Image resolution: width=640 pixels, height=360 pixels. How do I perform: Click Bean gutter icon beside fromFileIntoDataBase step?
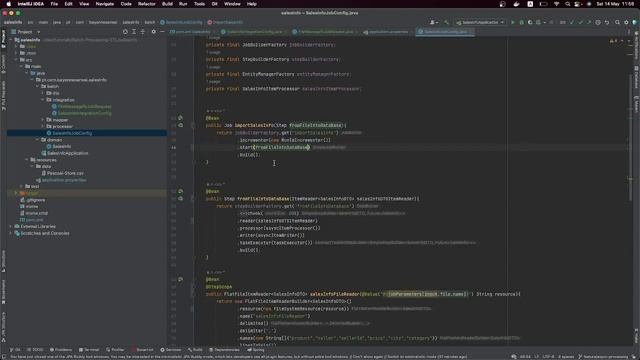click(x=180, y=191)
